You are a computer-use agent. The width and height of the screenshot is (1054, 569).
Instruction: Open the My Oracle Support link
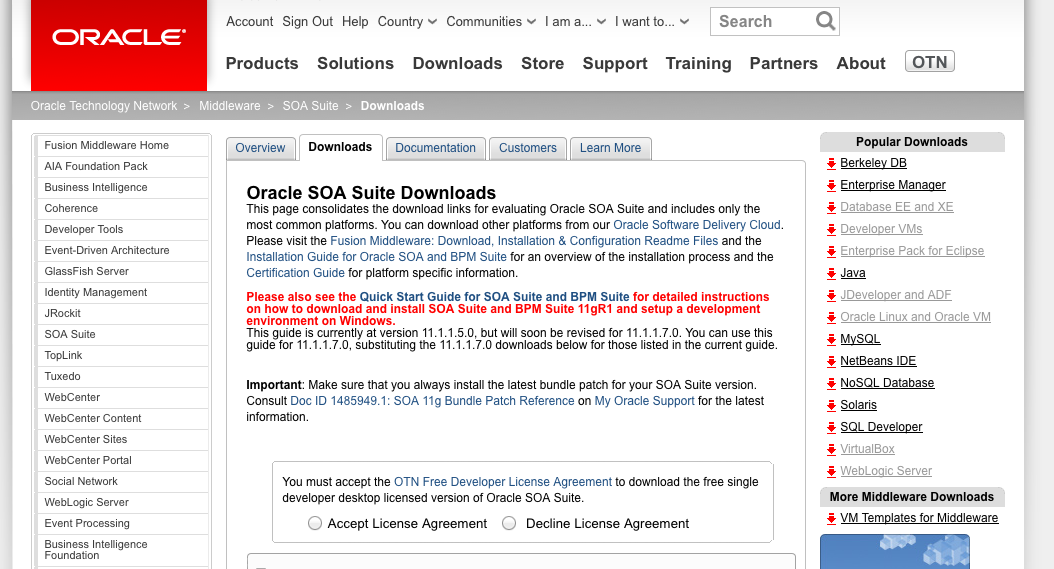645,401
